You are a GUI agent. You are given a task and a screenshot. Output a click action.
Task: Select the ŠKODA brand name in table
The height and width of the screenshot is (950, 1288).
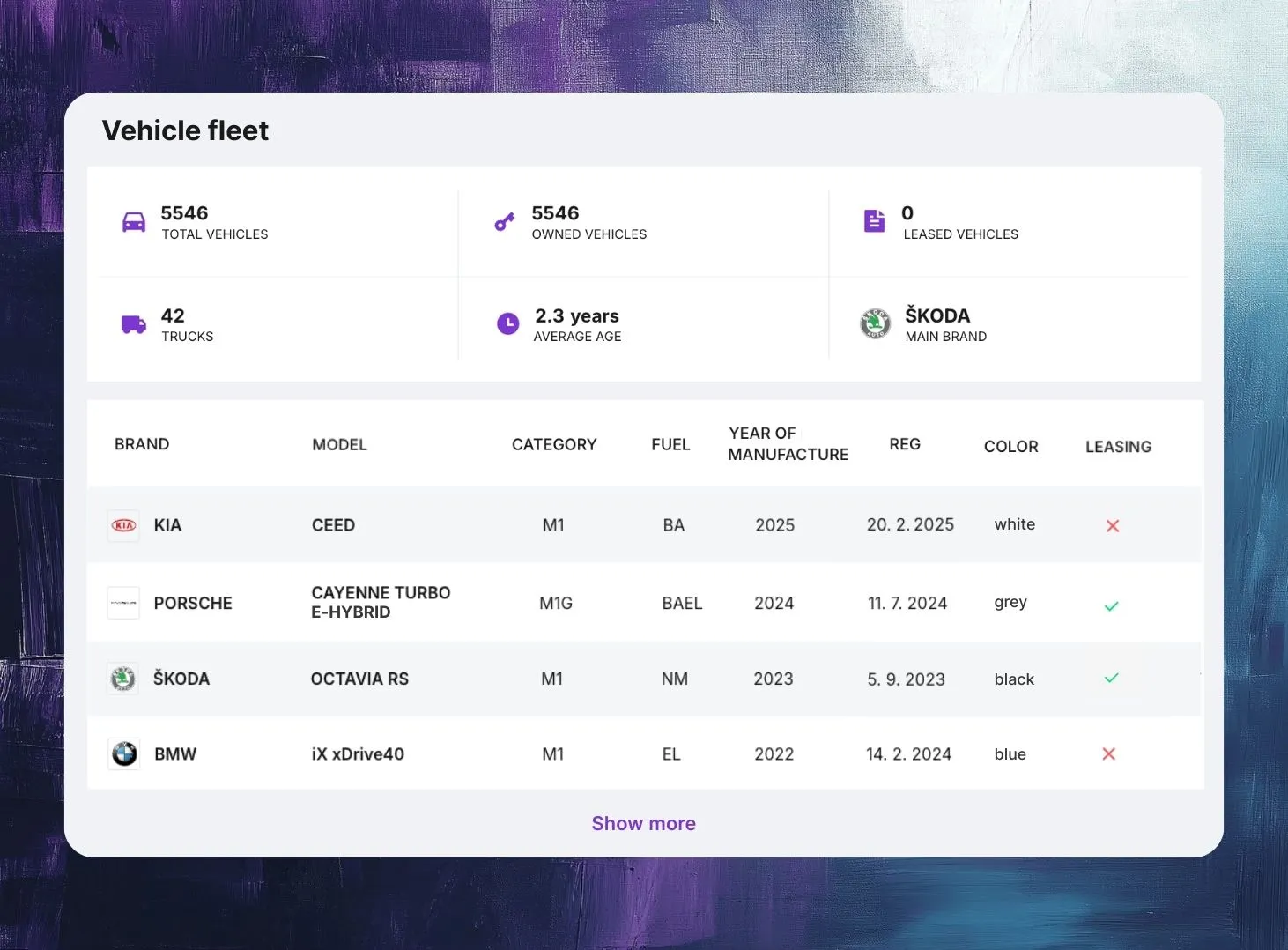point(181,679)
